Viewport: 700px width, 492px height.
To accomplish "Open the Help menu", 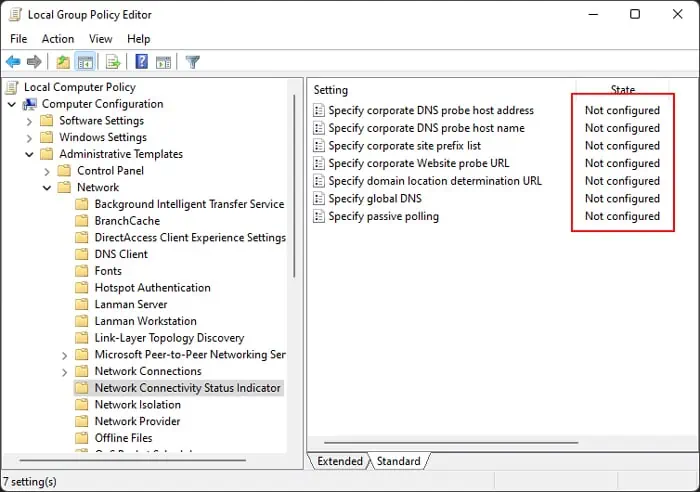I will 138,39.
